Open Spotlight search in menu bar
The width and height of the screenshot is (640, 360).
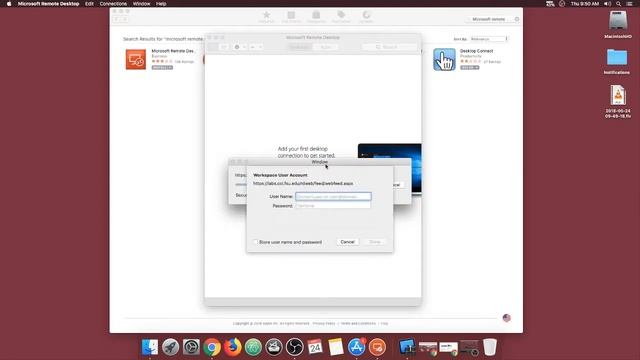pyautogui.click(x=618, y=4)
